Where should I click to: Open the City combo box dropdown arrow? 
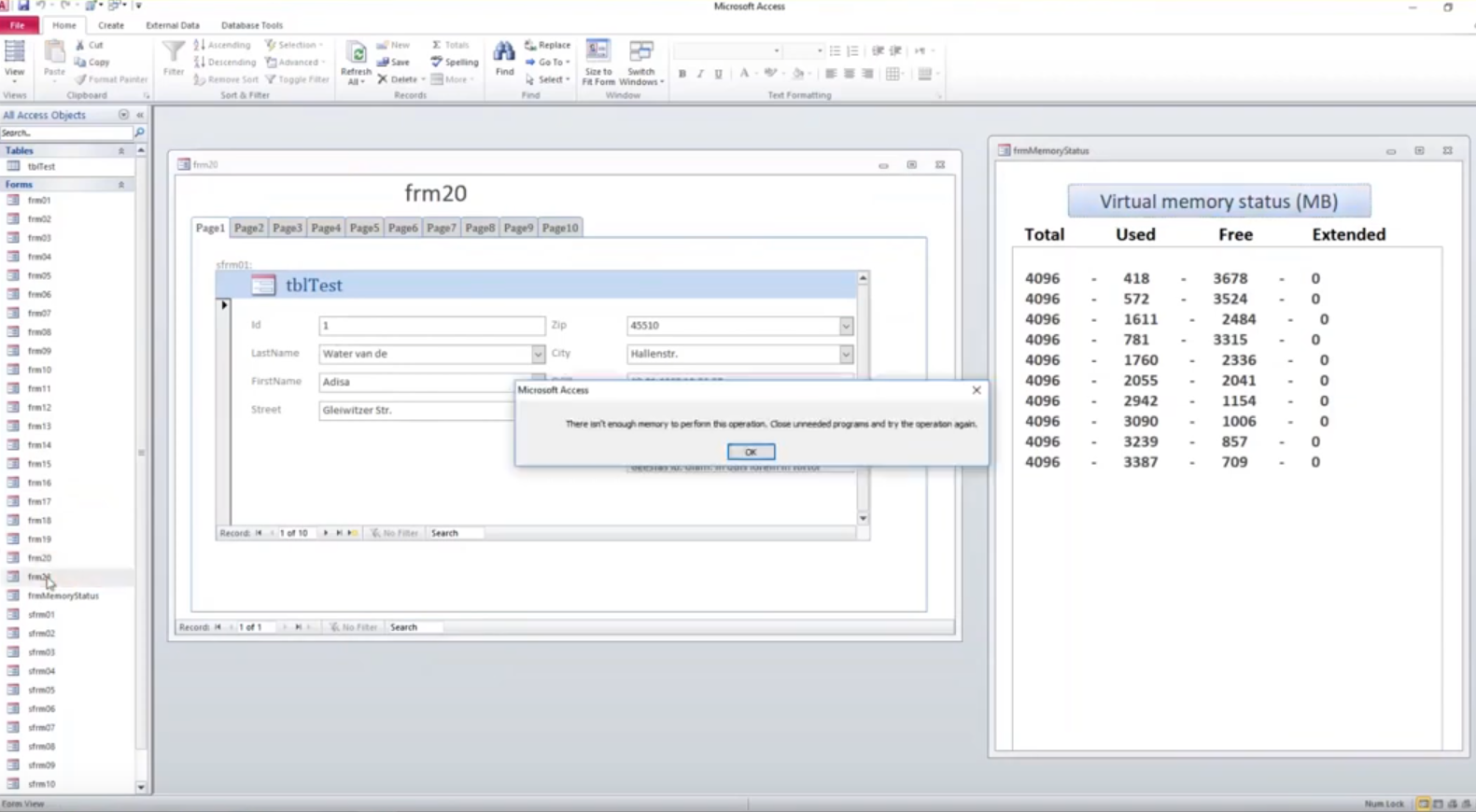[846, 354]
